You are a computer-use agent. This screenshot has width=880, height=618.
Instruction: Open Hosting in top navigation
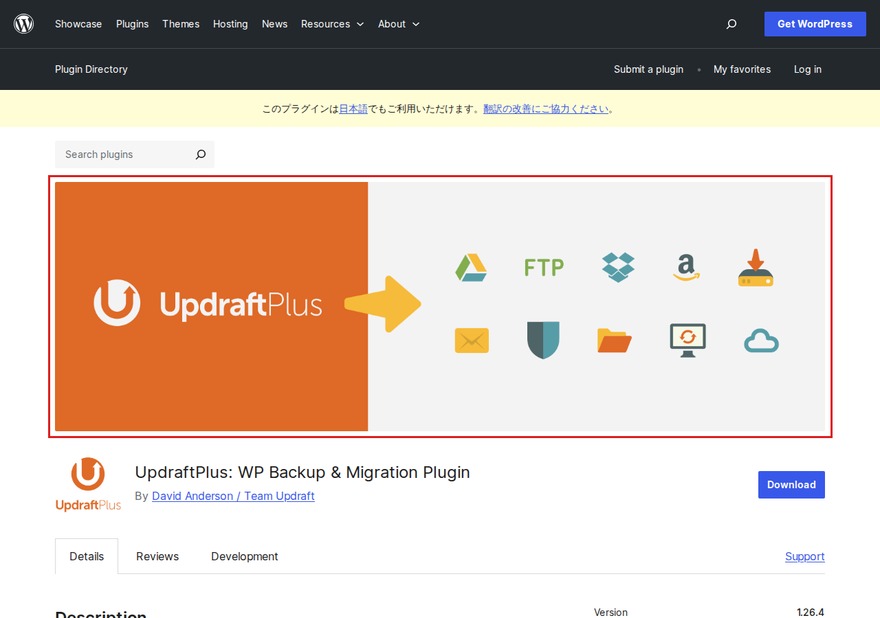[230, 24]
